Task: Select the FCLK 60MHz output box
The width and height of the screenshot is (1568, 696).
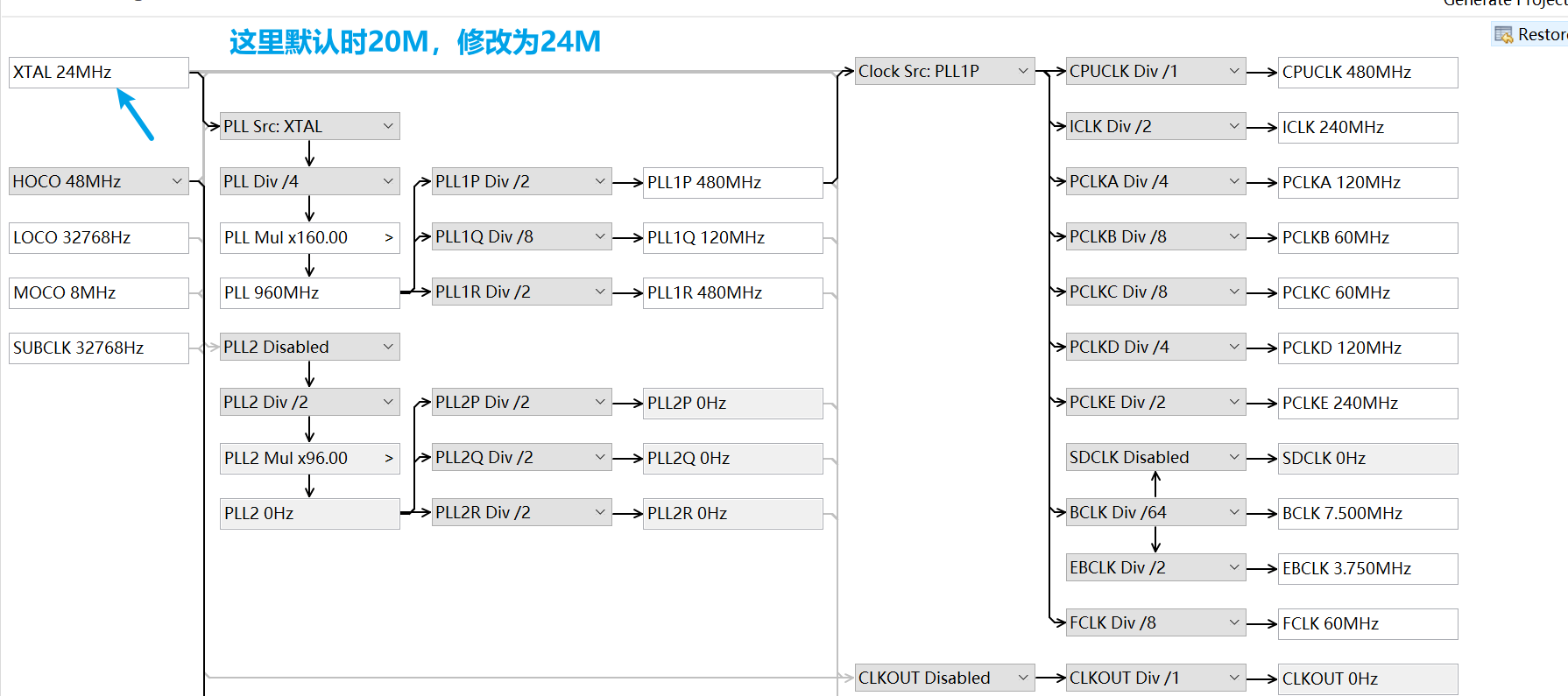Action: 1368,624
